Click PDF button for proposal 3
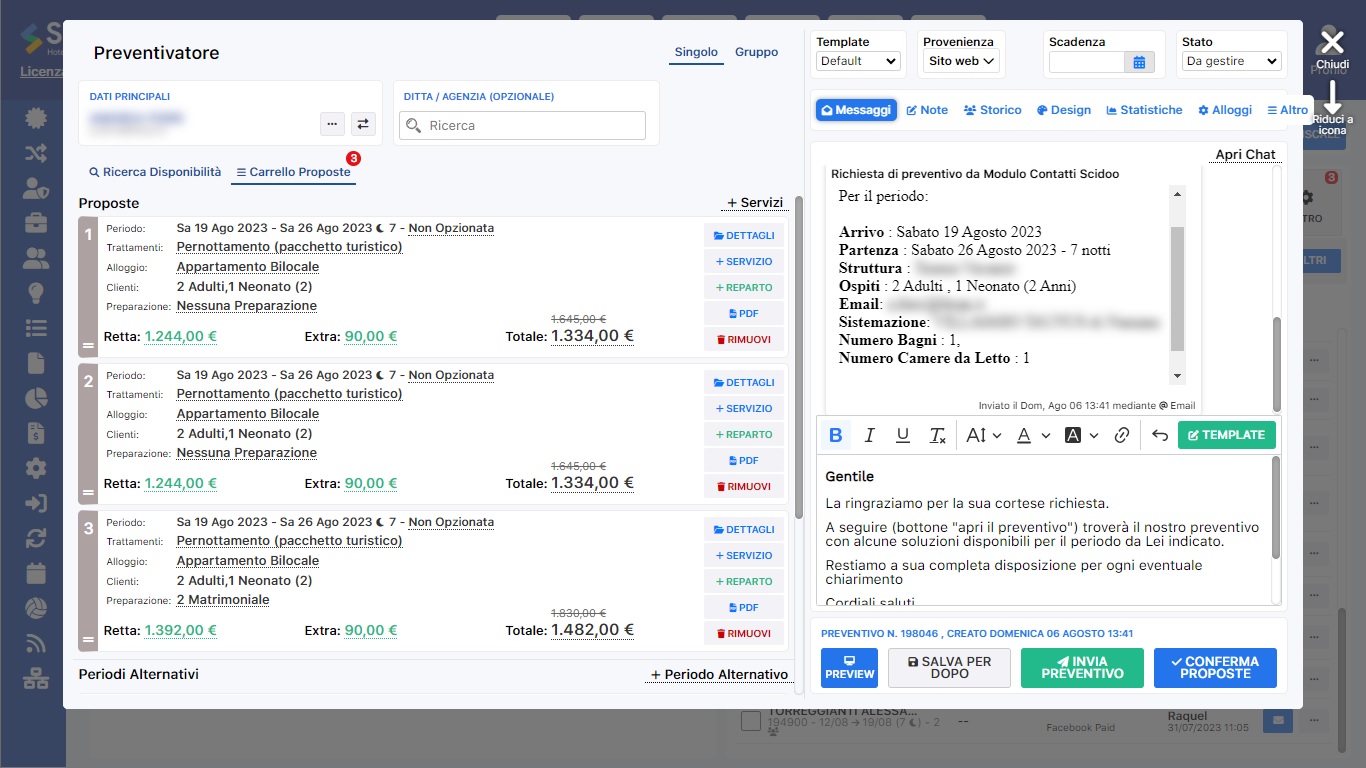Screen dimensions: 1366x768 coord(744,608)
